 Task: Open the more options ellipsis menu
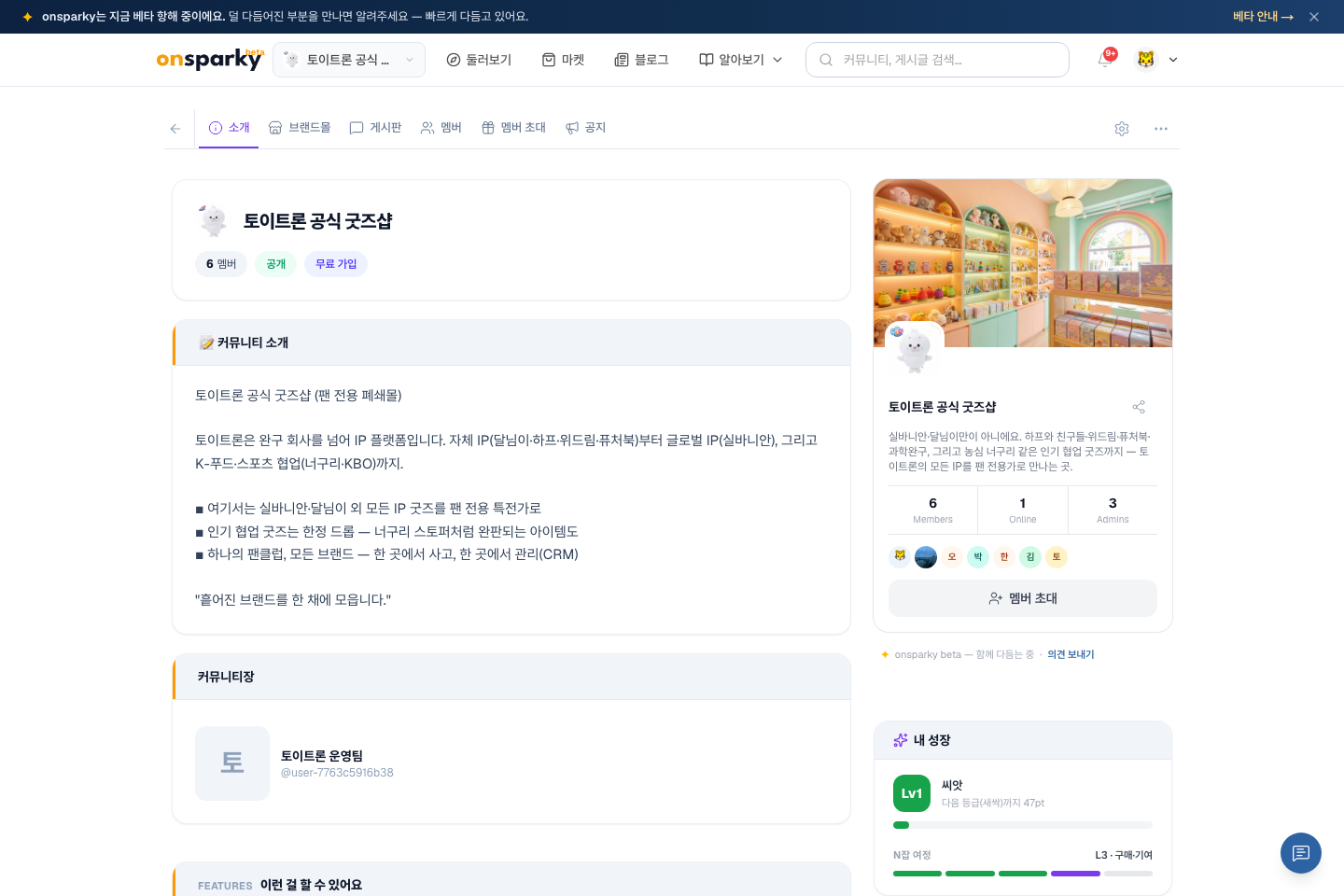click(1161, 129)
